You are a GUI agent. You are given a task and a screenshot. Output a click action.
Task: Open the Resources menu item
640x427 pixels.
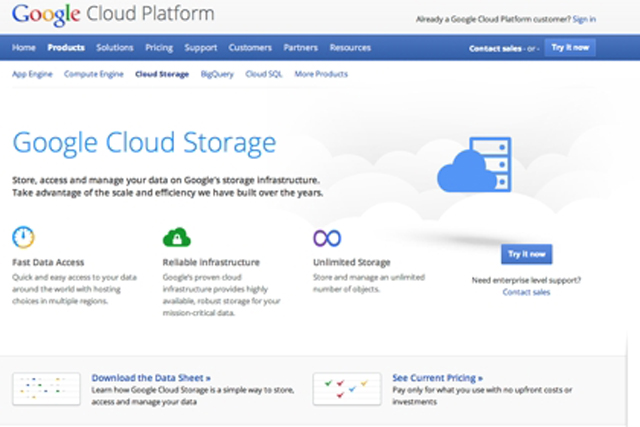coord(350,48)
